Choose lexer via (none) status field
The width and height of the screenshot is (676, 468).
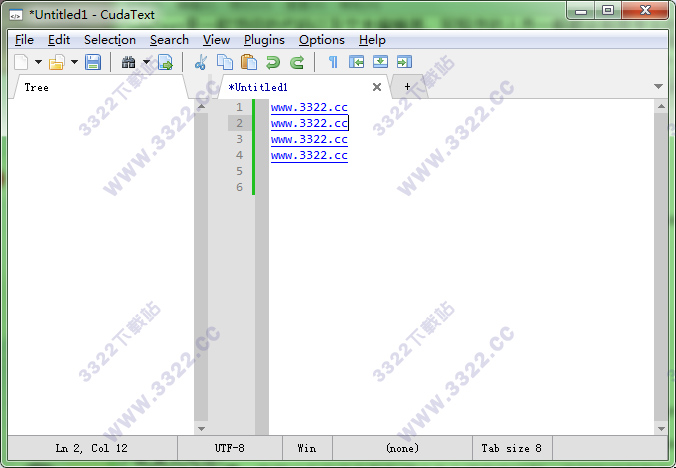pyautogui.click(x=402, y=448)
